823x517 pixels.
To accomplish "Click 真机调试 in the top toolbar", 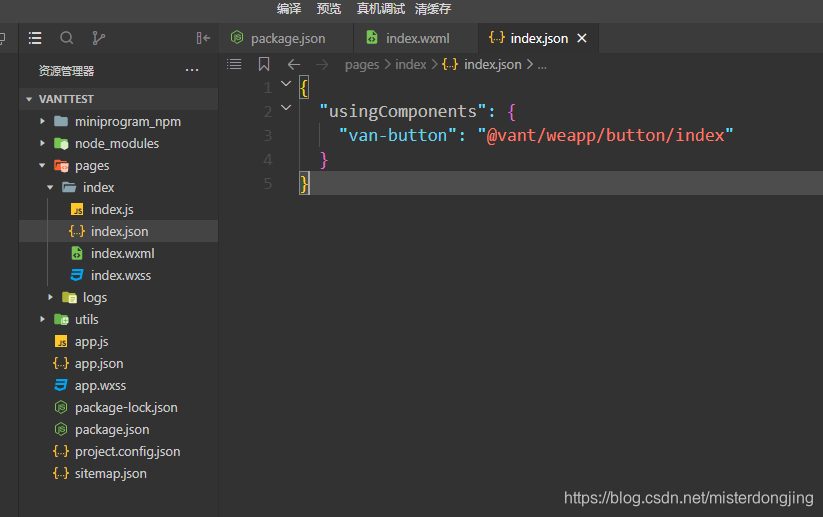I will [x=381, y=8].
